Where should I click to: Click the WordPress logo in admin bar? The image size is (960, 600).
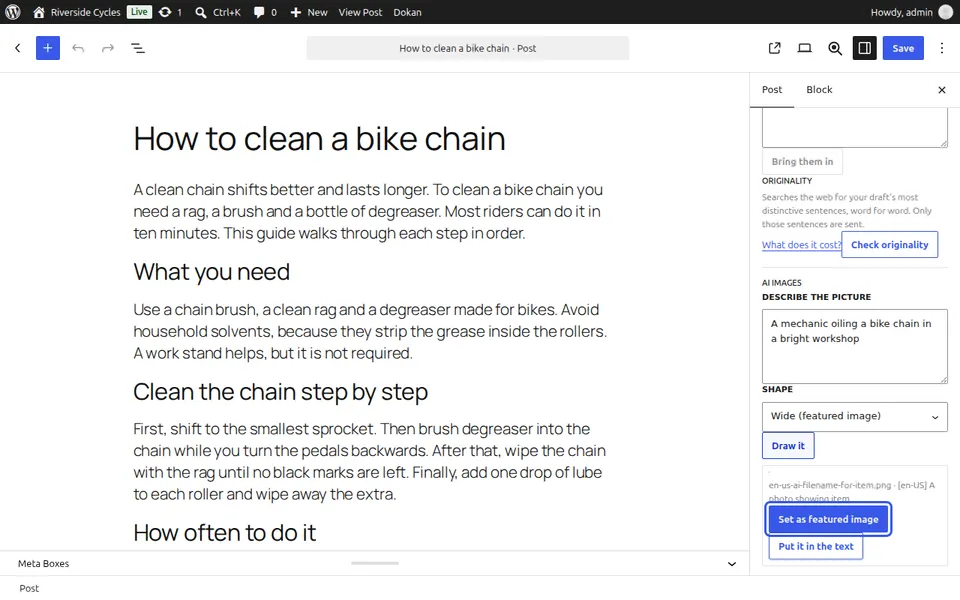pyautogui.click(x=13, y=12)
